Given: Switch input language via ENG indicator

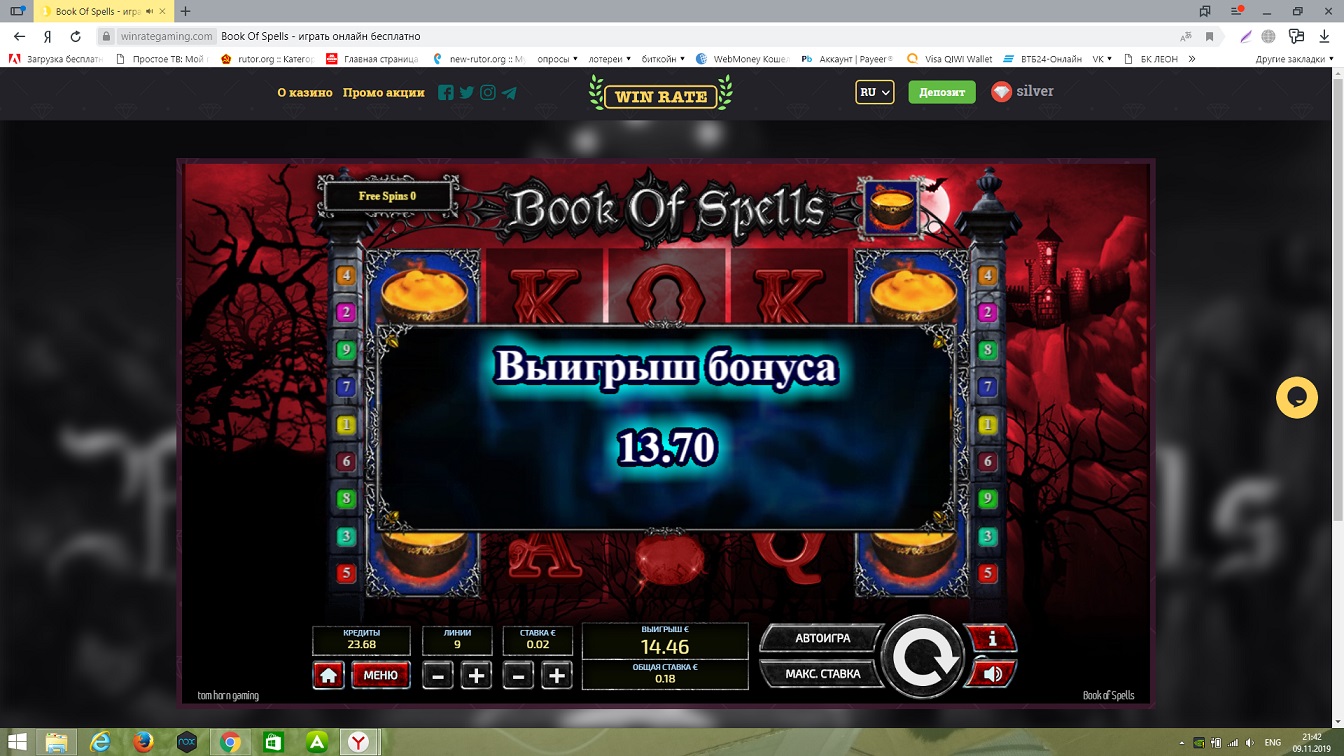Looking at the screenshot, I should tap(1273, 743).
